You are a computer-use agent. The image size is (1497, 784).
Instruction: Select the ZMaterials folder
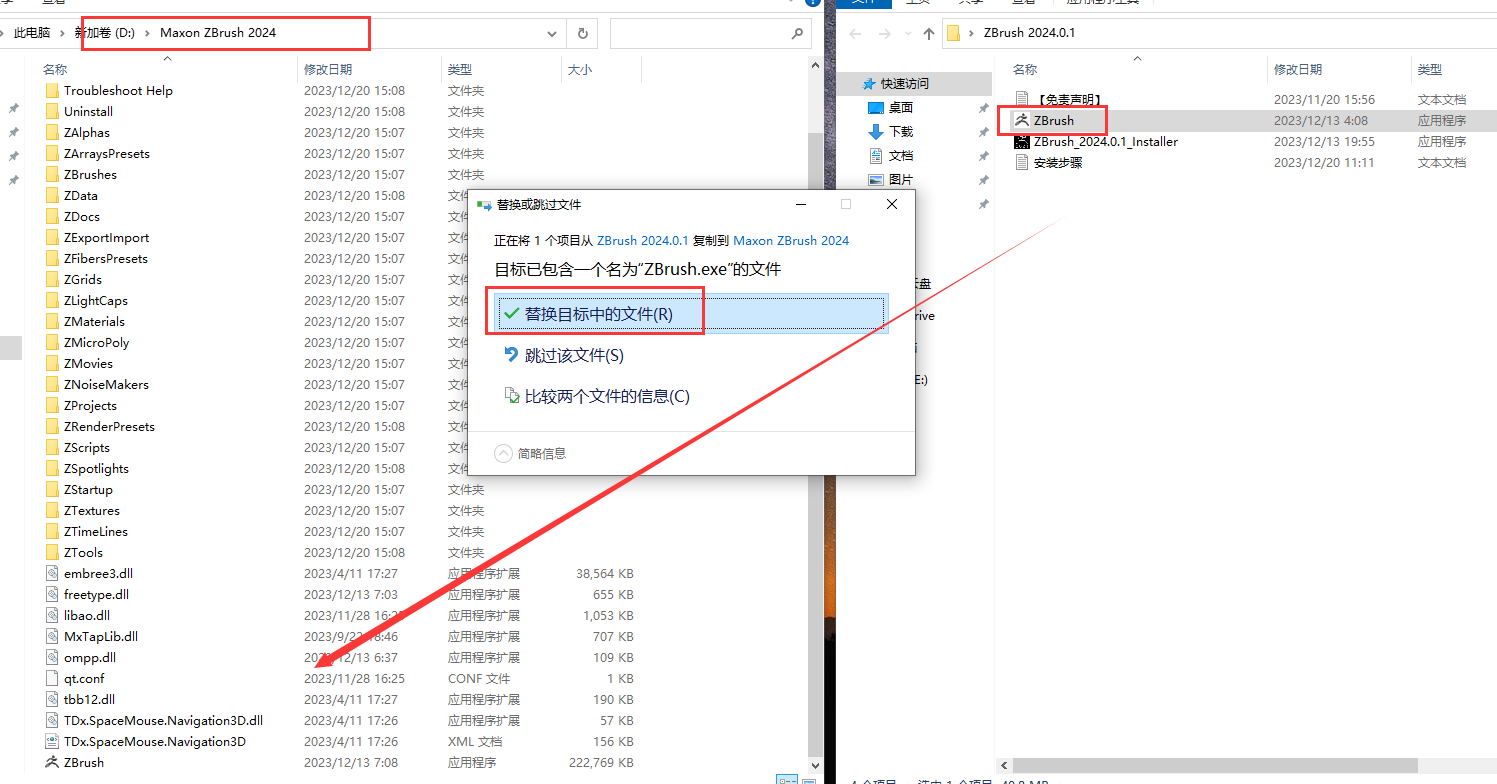click(x=94, y=321)
